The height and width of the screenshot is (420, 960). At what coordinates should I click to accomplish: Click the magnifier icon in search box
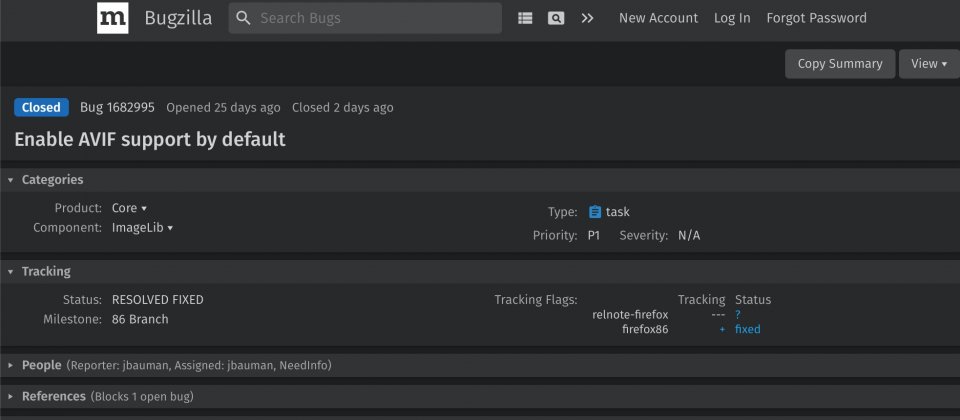pyautogui.click(x=243, y=18)
